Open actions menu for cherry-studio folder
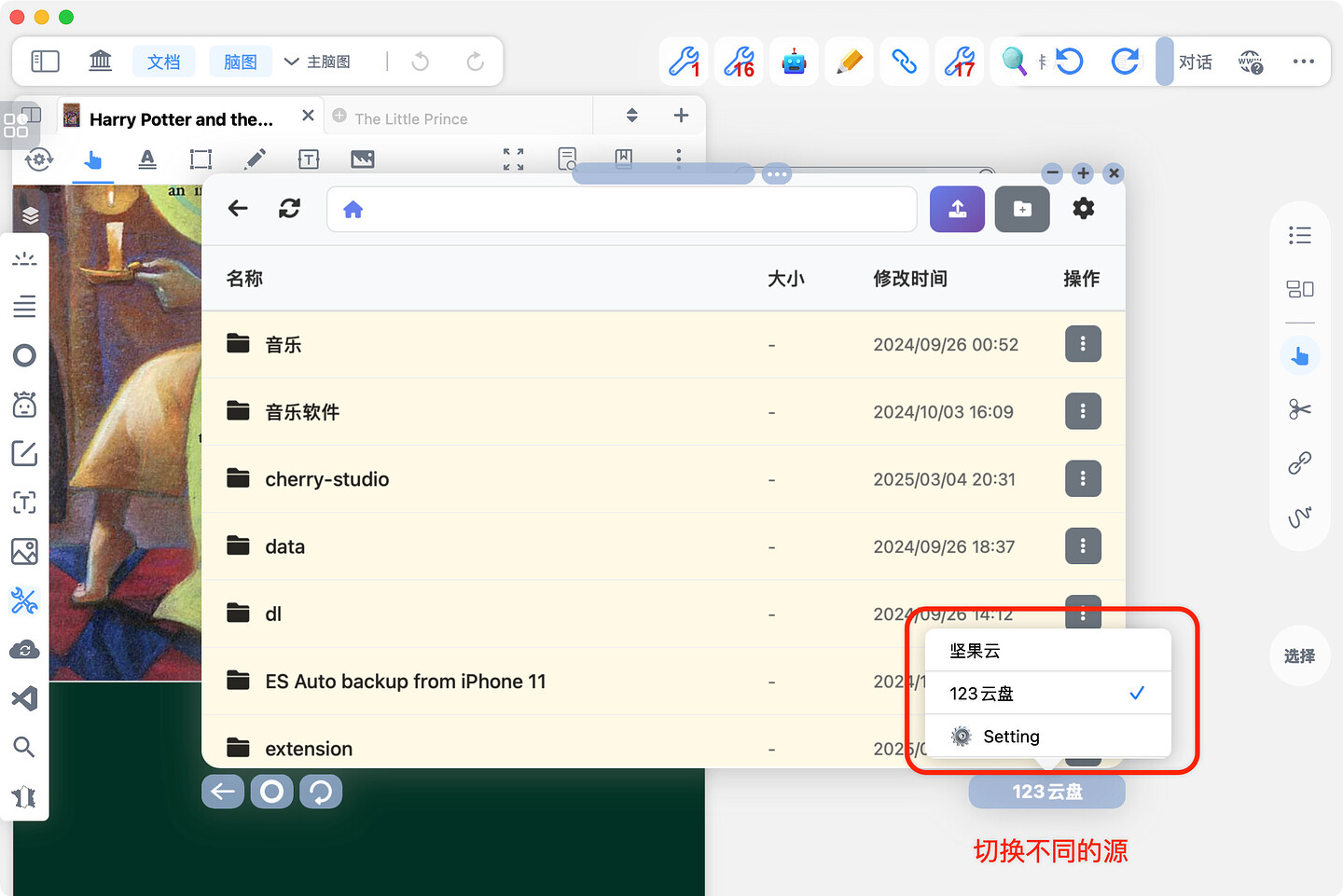The width and height of the screenshot is (1343, 896). tap(1083, 478)
